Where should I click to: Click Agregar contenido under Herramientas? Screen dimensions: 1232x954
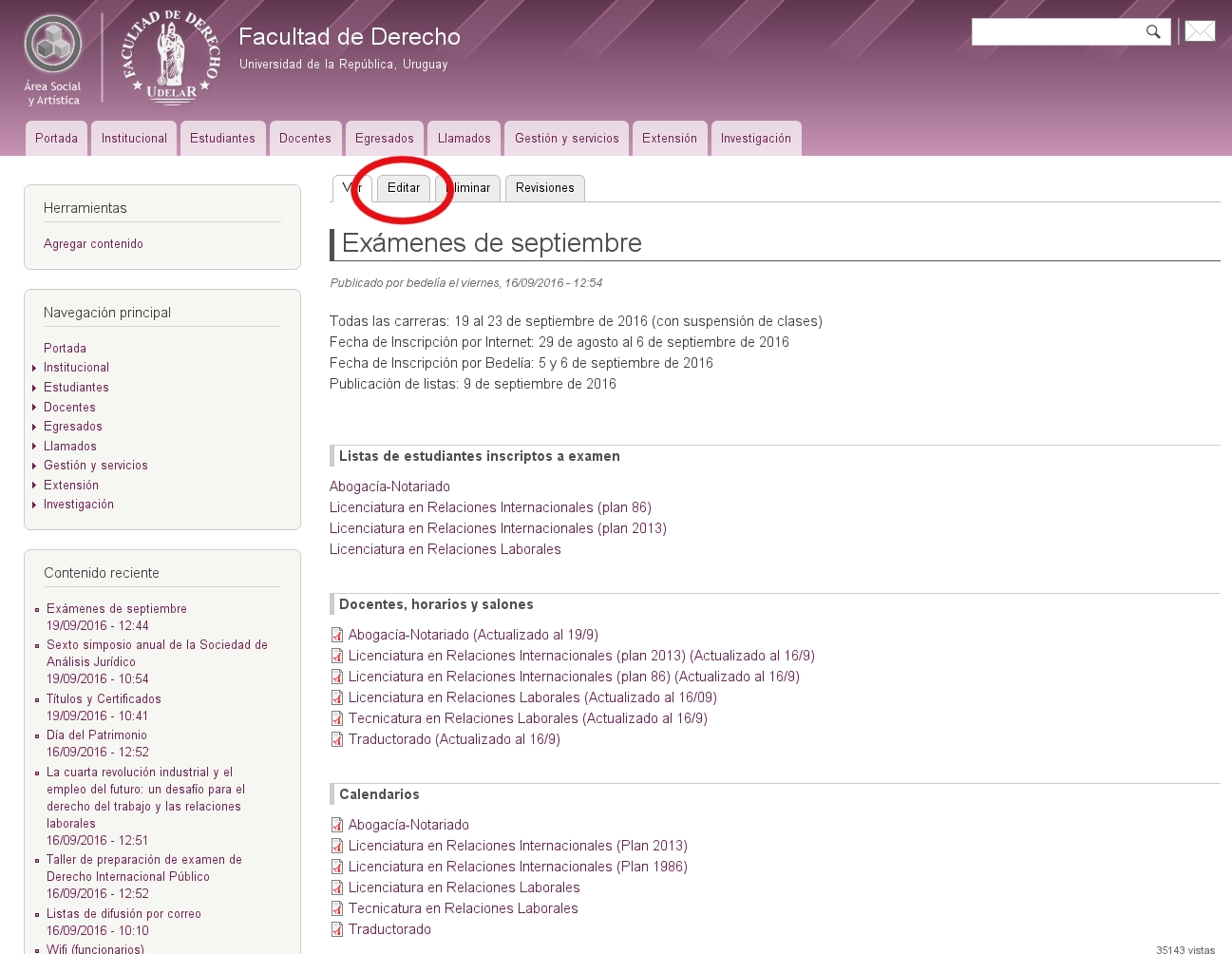pyautogui.click(x=93, y=244)
